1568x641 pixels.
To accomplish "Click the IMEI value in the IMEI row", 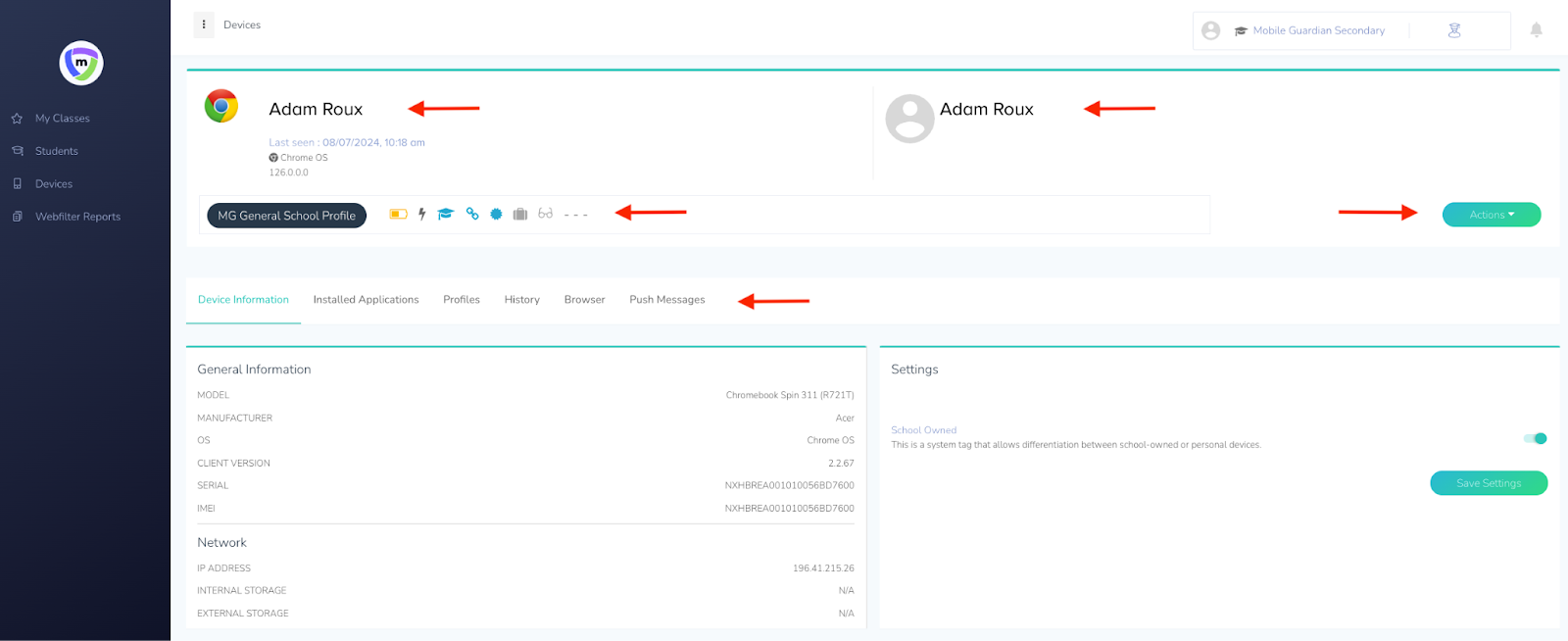I will point(789,509).
